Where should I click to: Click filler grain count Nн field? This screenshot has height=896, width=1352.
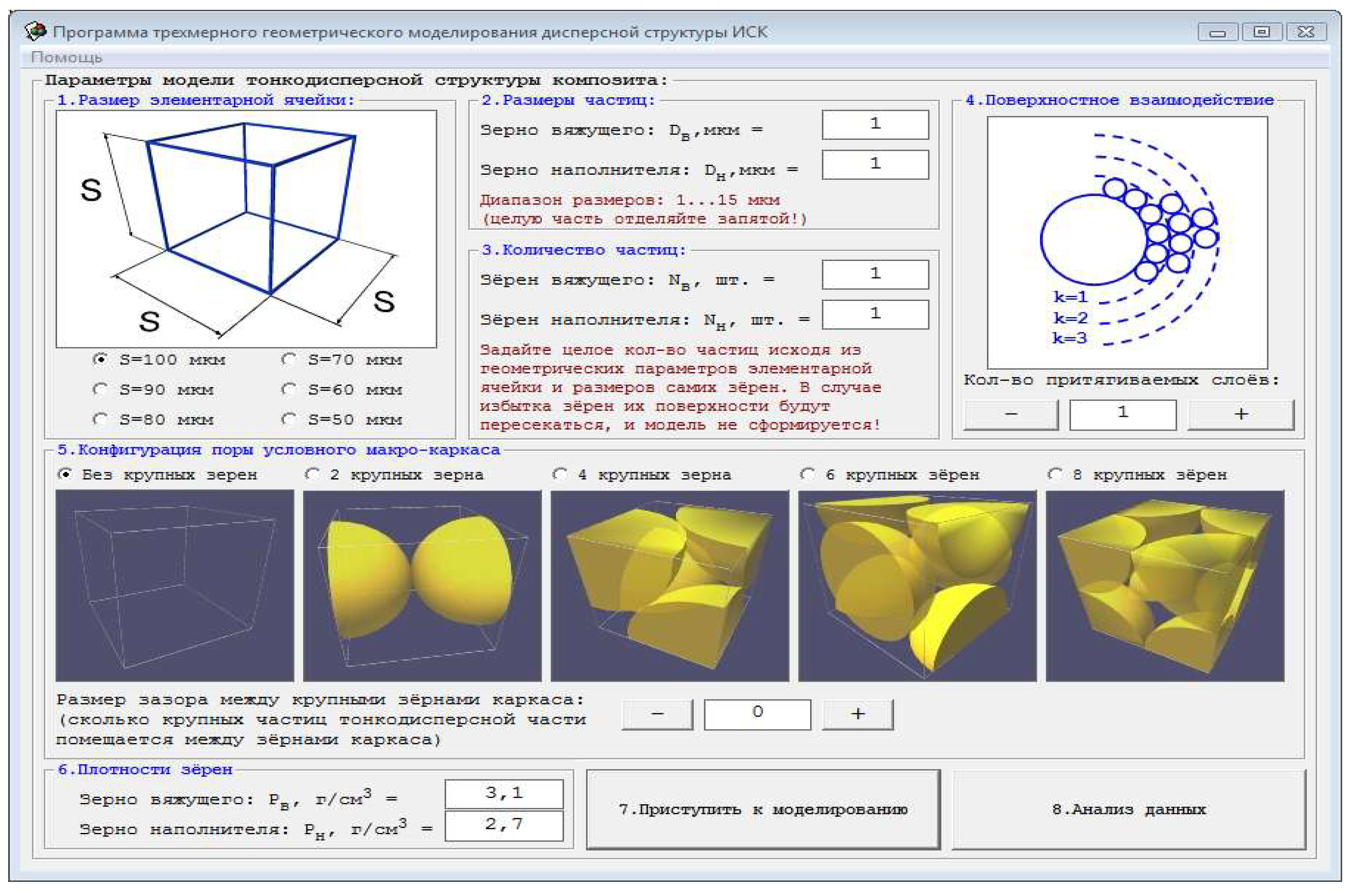click(875, 314)
